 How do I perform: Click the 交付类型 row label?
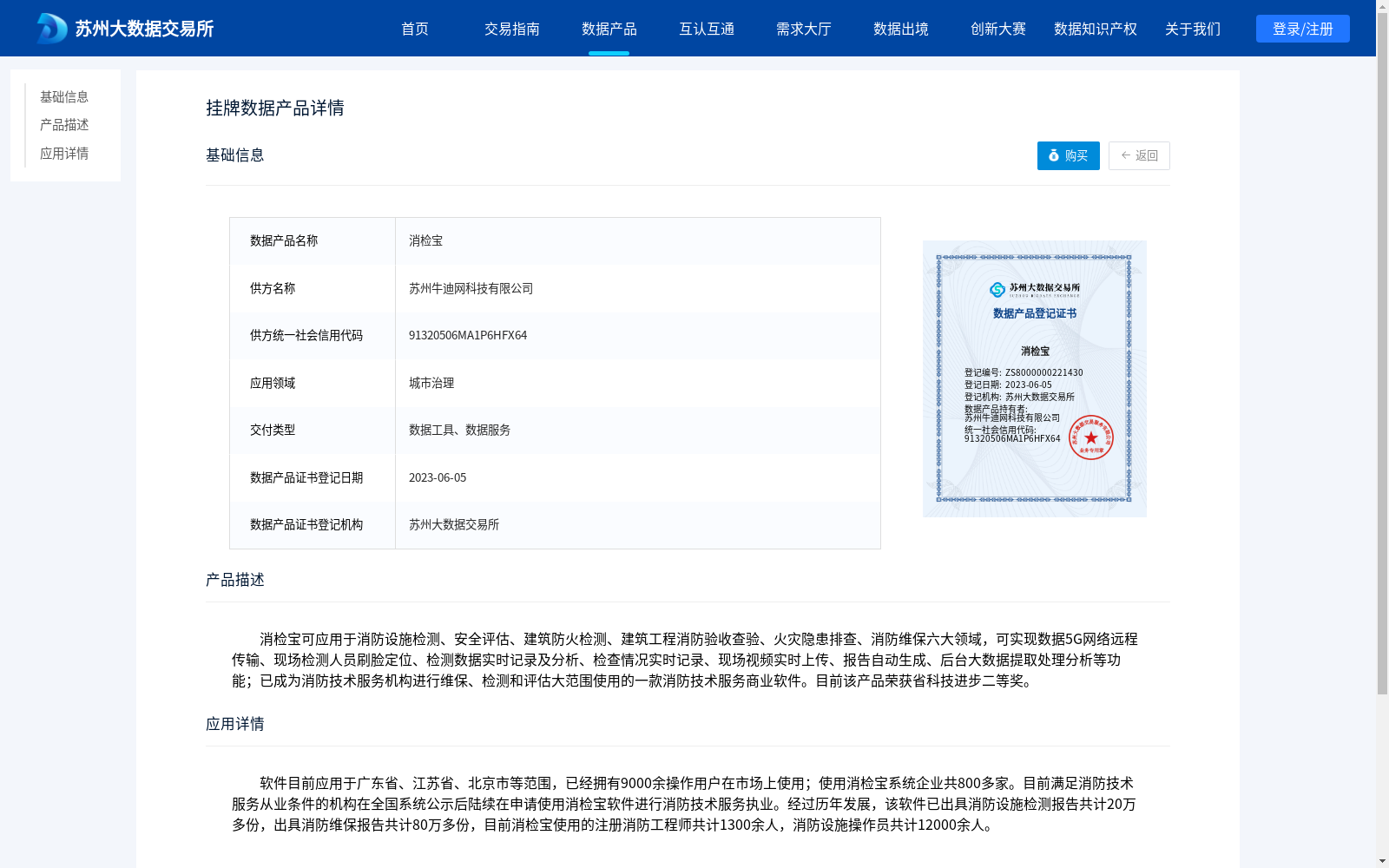tap(273, 431)
